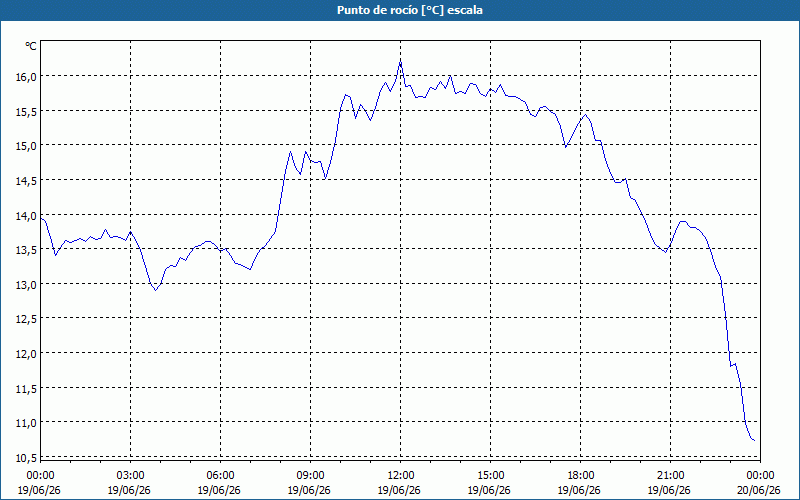Viewport: 800px width, 500px height.
Task: Click the chart title Punto de rocío [°C] escala
Action: (410, 10)
